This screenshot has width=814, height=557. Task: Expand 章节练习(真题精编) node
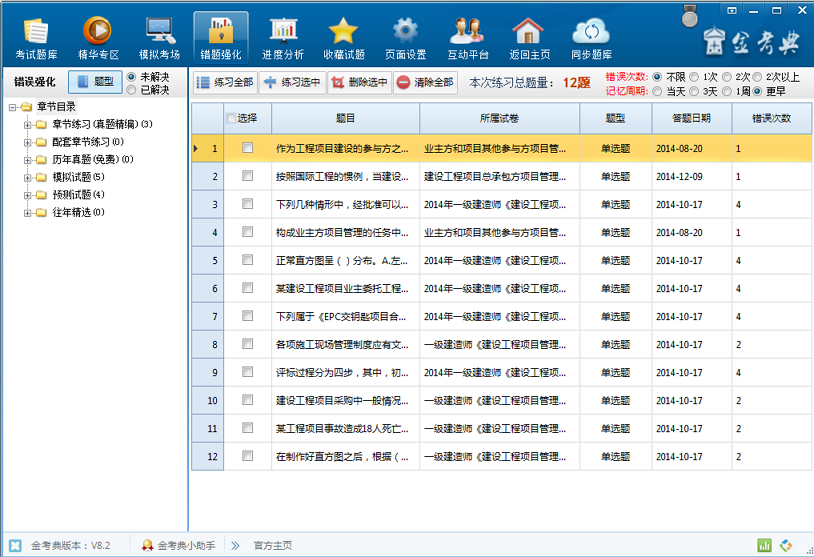pyautogui.click(x=28, y=125)
